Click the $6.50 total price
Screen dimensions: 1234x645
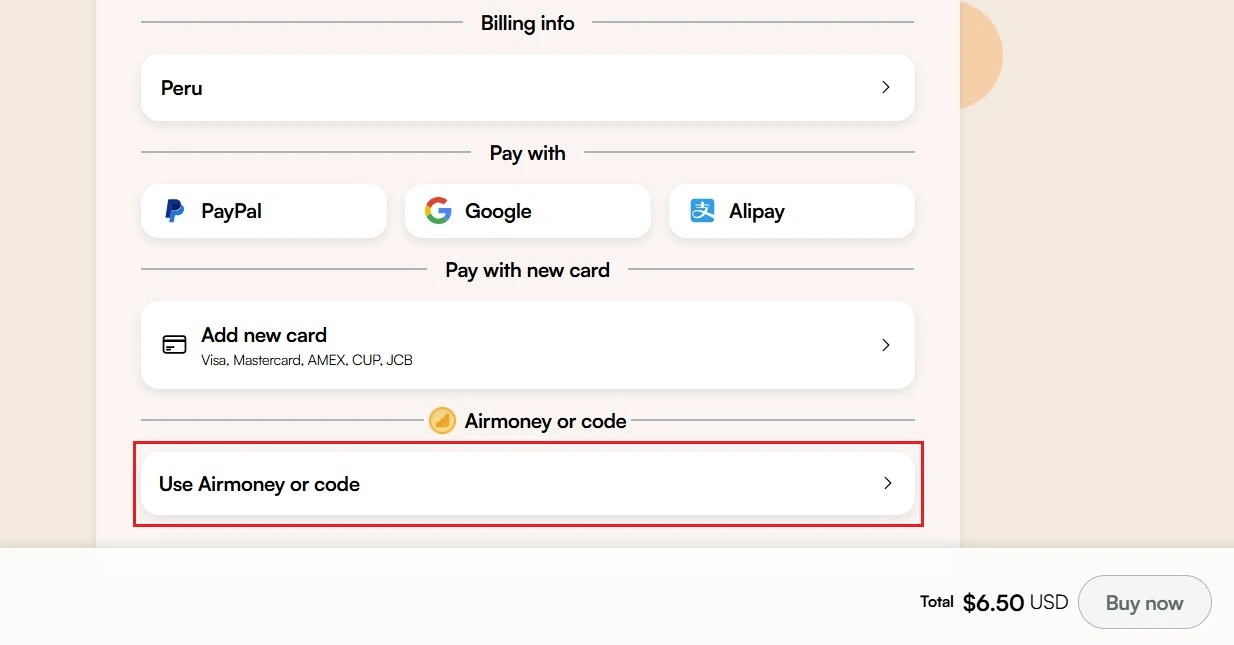coord(993,603)
